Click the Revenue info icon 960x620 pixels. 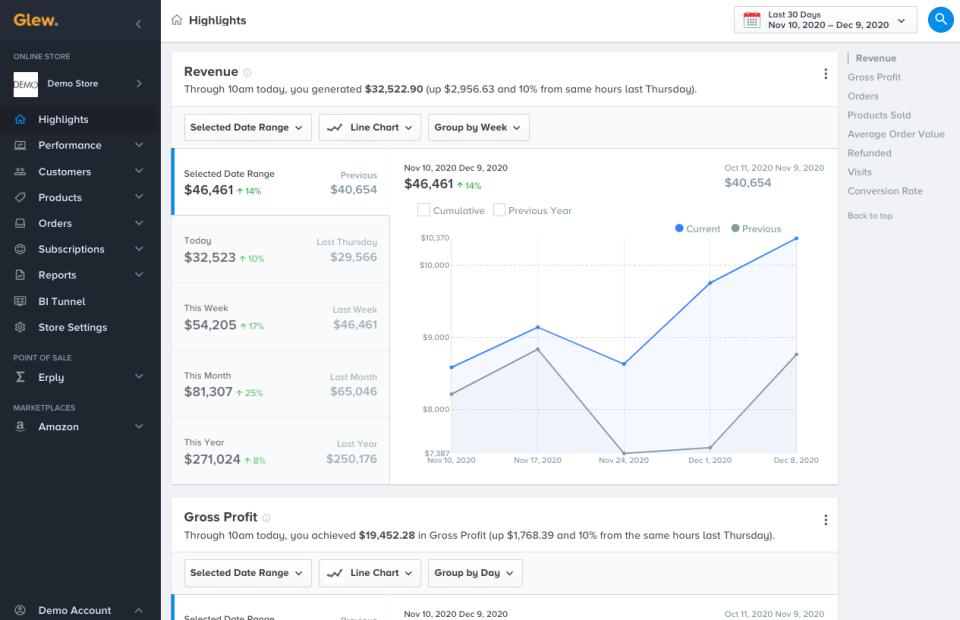tap(248, 73)
